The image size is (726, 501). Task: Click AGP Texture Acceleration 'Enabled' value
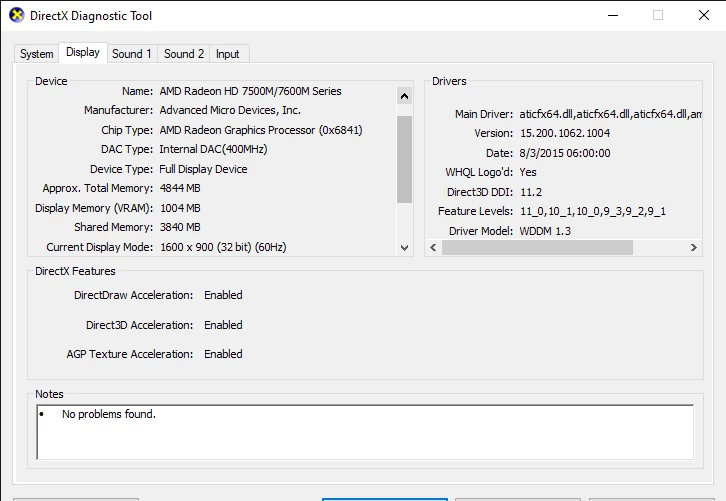[223, 354]
